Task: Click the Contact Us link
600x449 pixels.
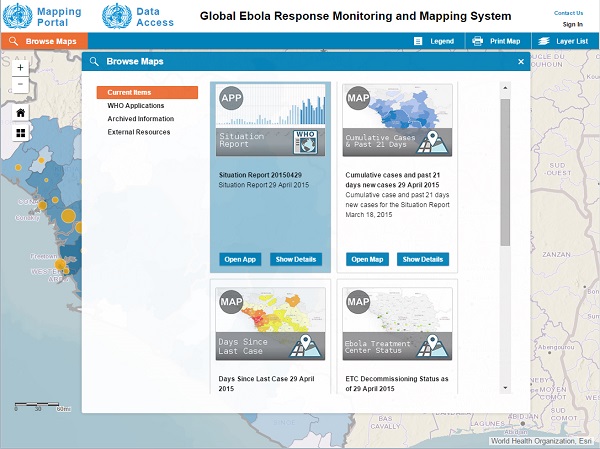Action: [568, 13]
